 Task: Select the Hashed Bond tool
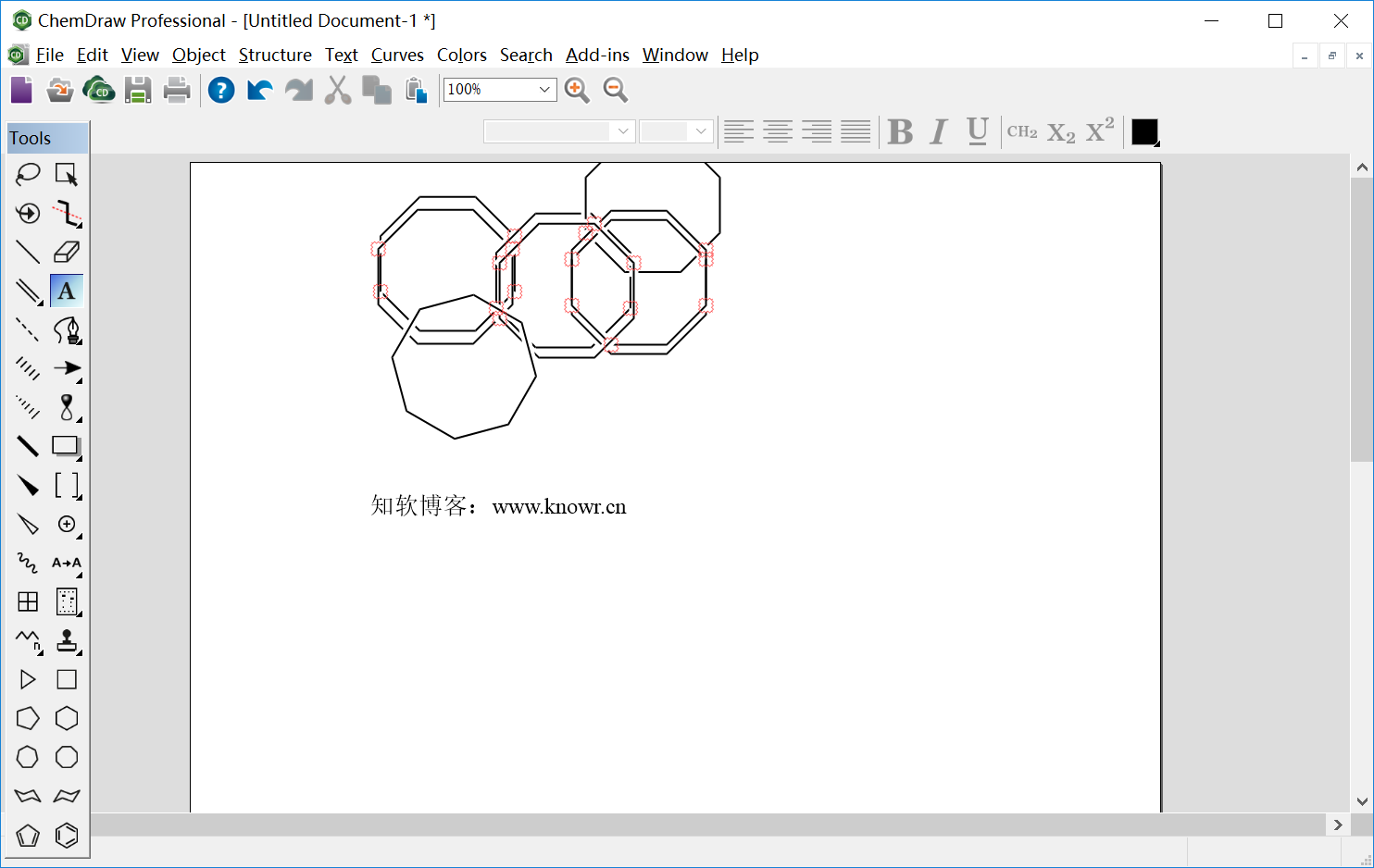pos(28,368)
